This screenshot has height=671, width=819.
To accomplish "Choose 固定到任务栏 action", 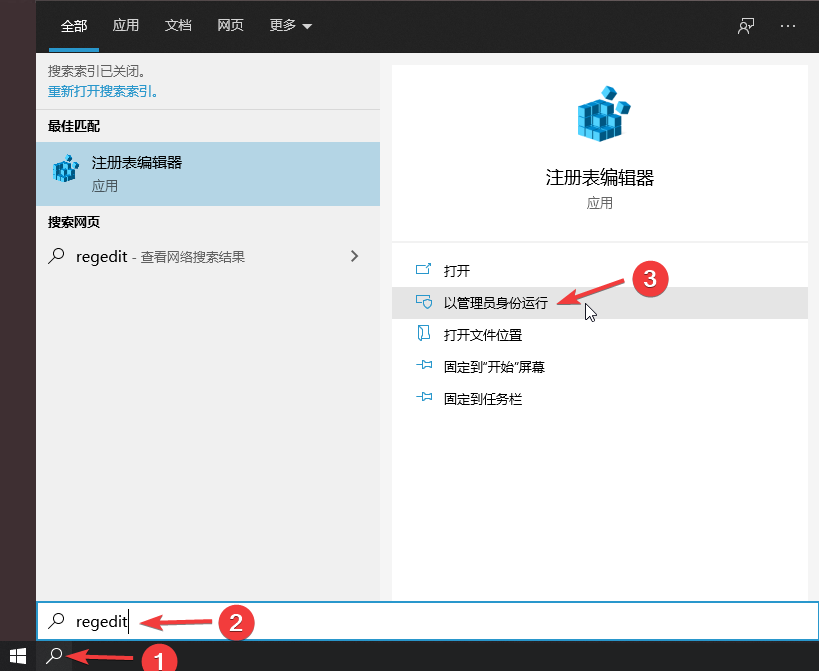I will (600, 399).
